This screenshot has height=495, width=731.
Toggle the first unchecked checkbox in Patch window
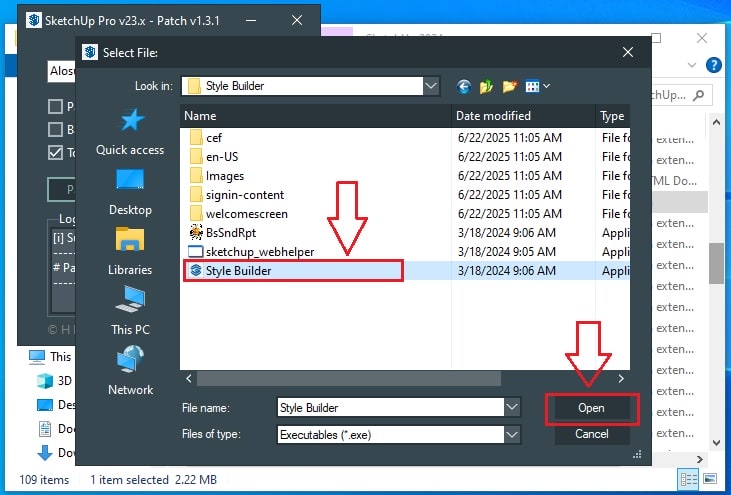(x=55, y=107)
